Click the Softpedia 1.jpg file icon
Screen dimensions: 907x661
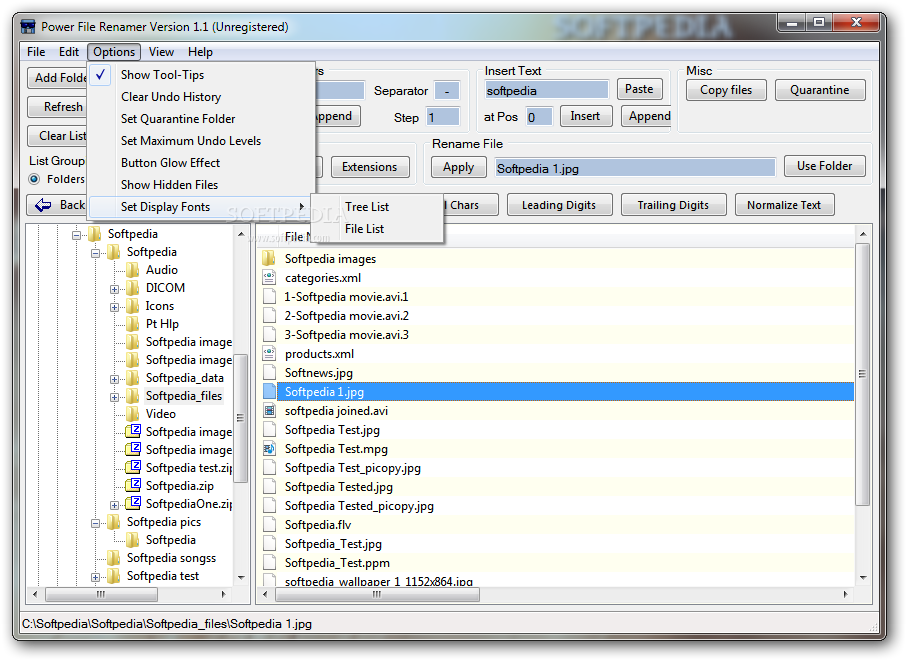[269, 392]
